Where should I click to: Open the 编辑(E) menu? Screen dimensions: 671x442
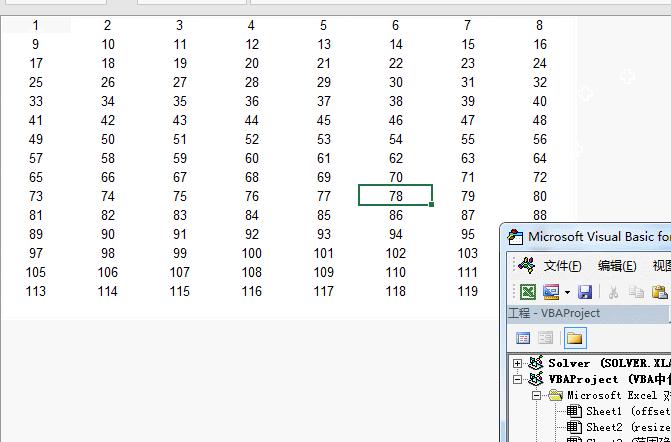point(617,266)
